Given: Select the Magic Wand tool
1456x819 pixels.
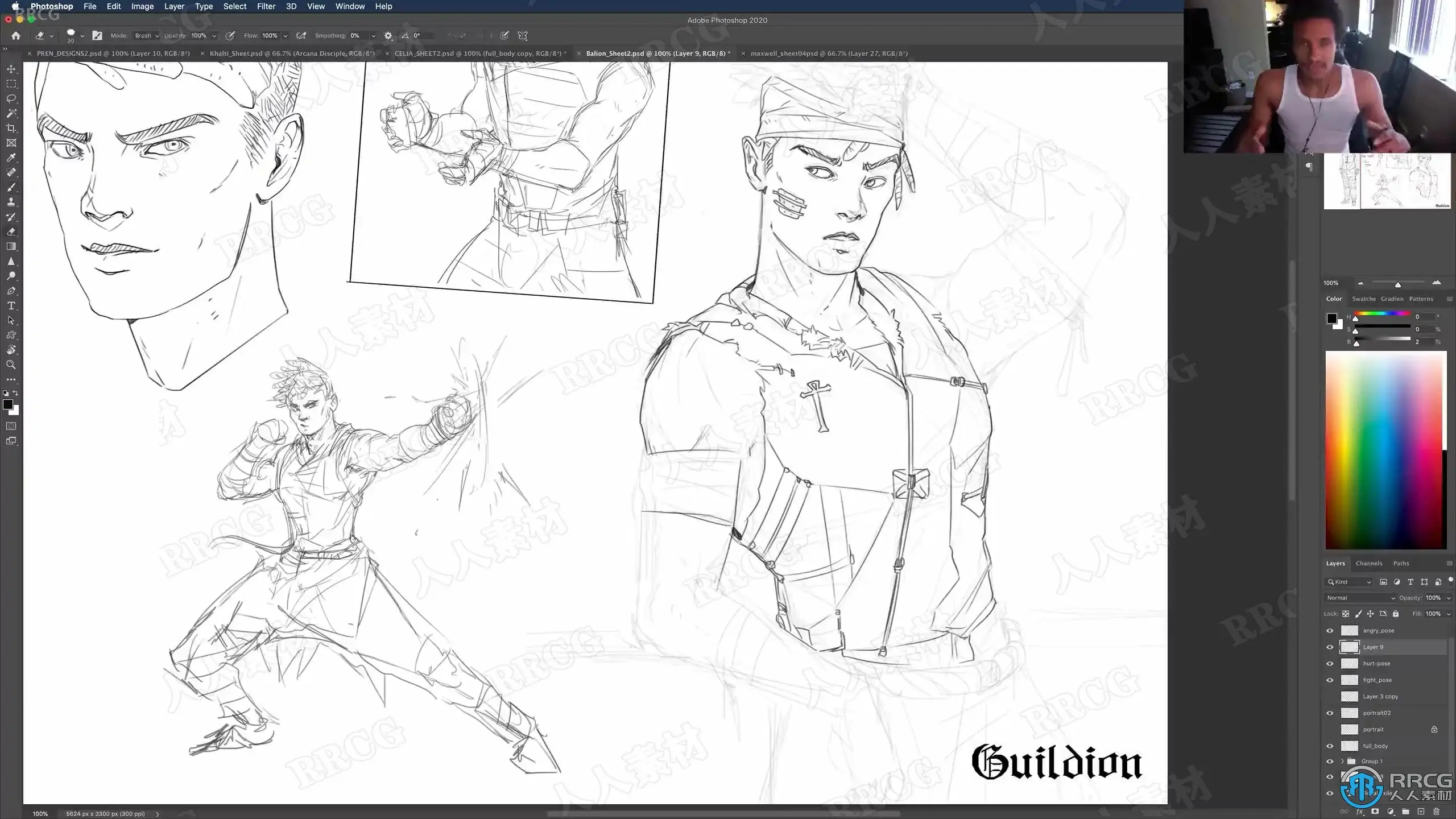Looking at the screenshot, I should (x=11, y=113).
